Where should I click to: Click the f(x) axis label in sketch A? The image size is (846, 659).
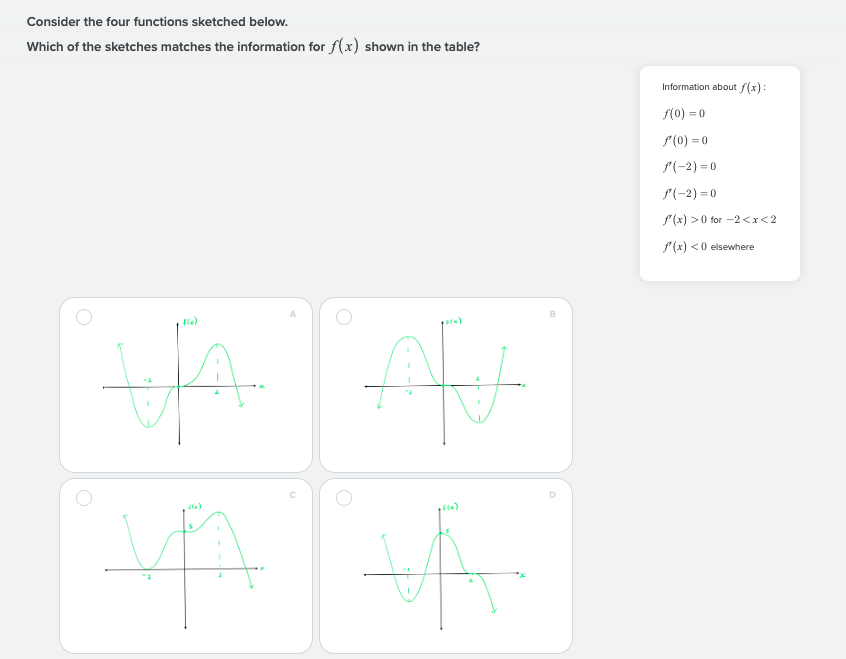[x=190, y=321]
